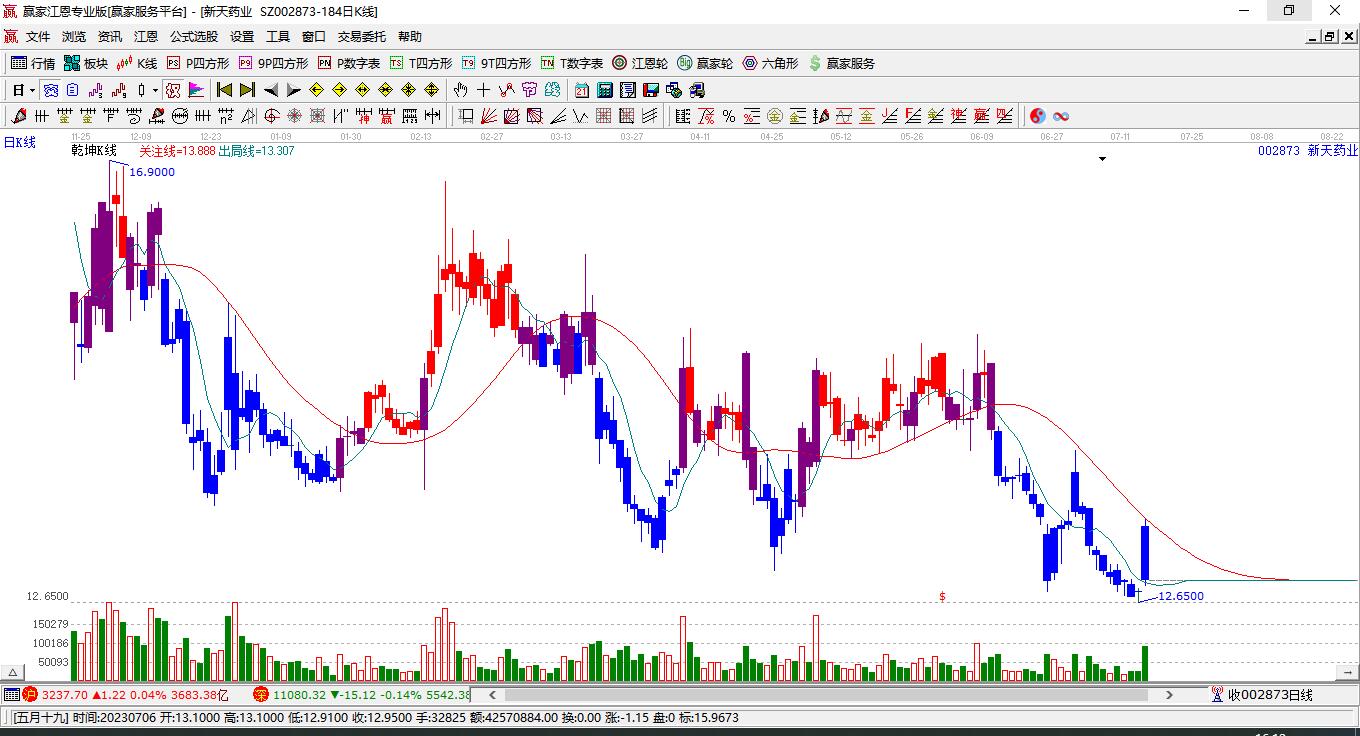This screenshot has width=1360, height=736.
Task: Click the grid icon in status bar
Action: coord(11,695)
